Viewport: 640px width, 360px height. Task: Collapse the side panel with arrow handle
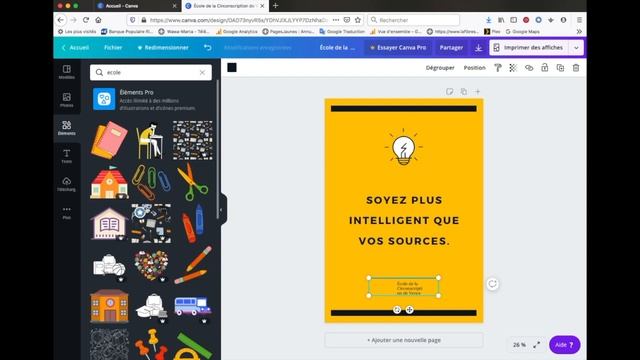[x=221, y=209]
